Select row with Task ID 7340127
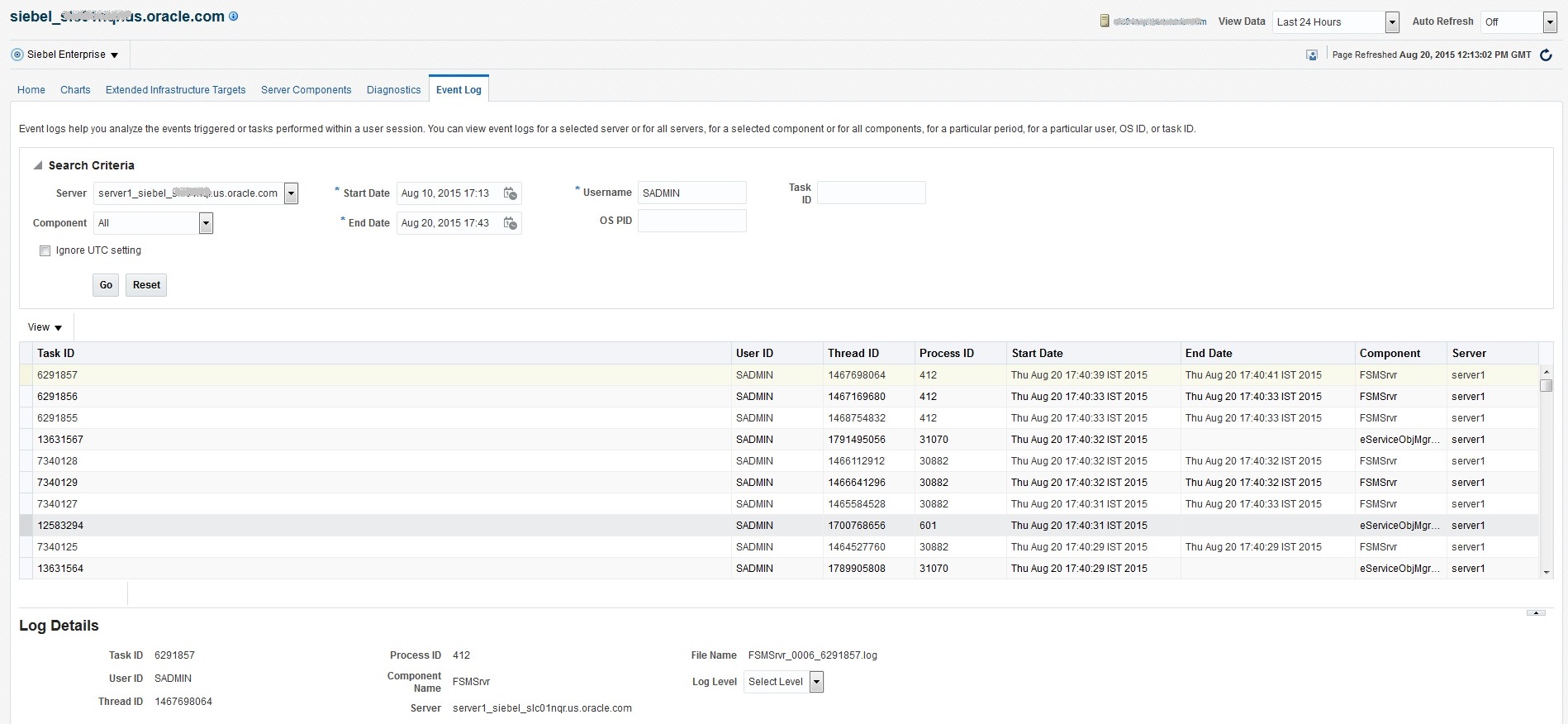The image size is (1568, 724). (779, 504)
